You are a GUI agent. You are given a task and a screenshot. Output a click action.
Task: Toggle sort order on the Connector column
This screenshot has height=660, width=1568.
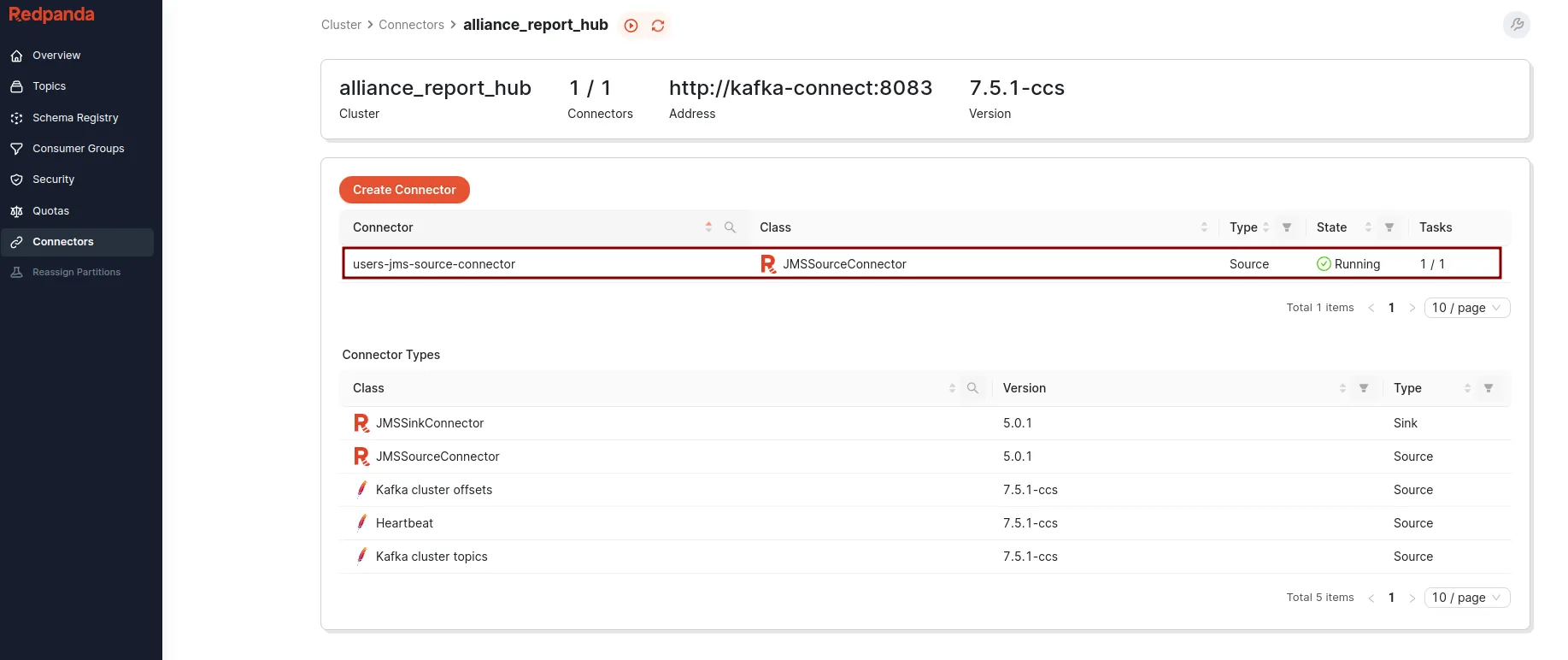click(x=708, y=227)
